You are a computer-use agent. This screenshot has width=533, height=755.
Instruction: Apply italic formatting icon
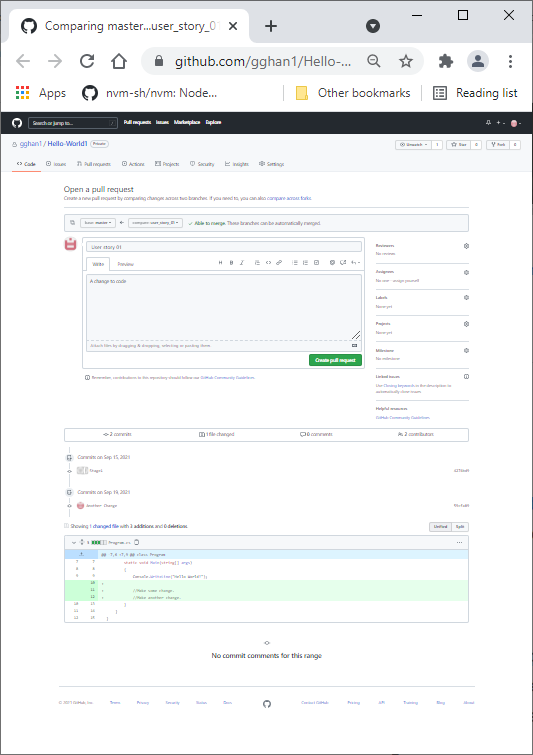tap(242, 263)
